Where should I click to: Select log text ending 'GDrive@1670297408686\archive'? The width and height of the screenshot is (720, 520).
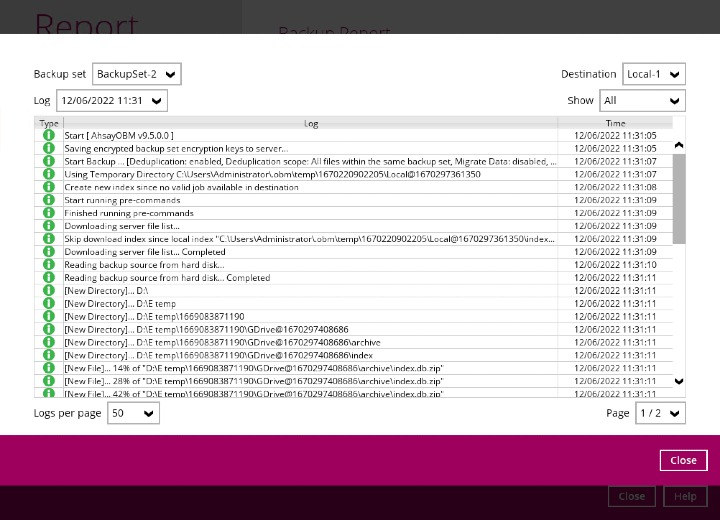222,342
